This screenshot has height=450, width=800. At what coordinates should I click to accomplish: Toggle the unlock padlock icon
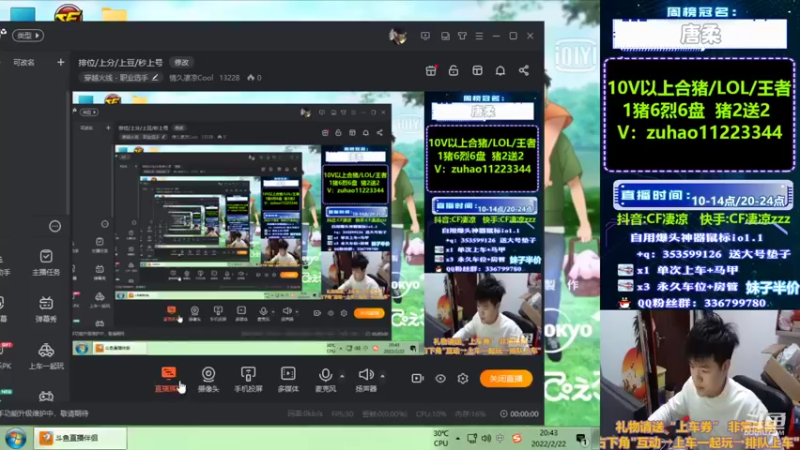pos(453,70)
